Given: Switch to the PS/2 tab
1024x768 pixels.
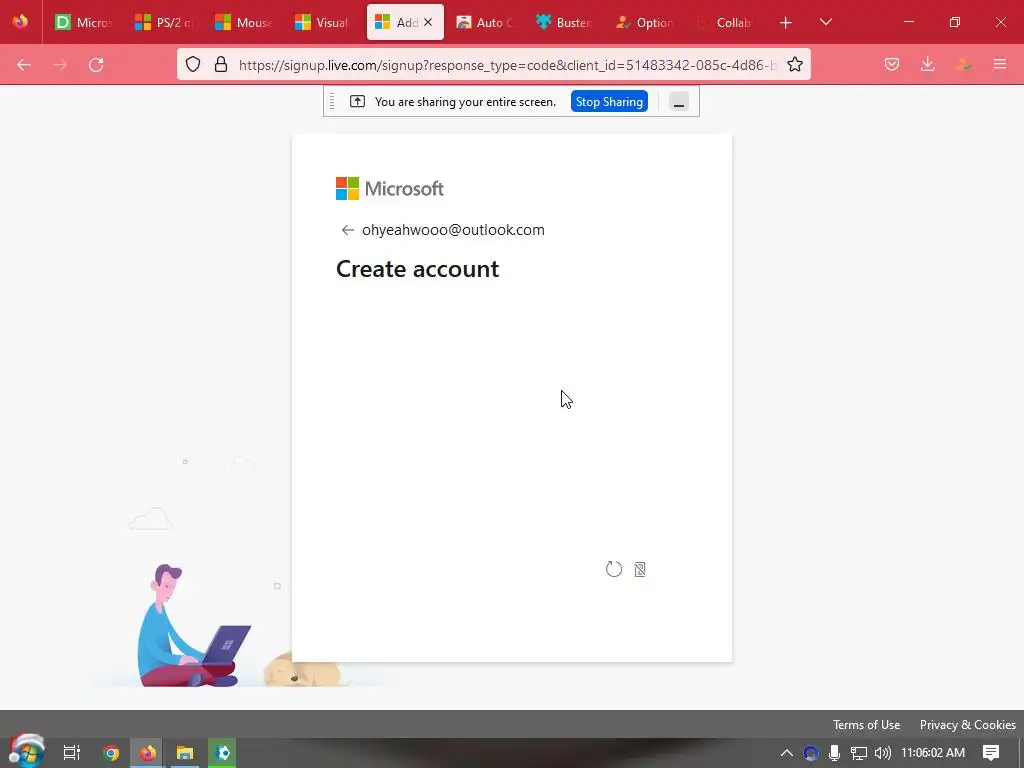Looking at the screenshot, I should 164,22.
